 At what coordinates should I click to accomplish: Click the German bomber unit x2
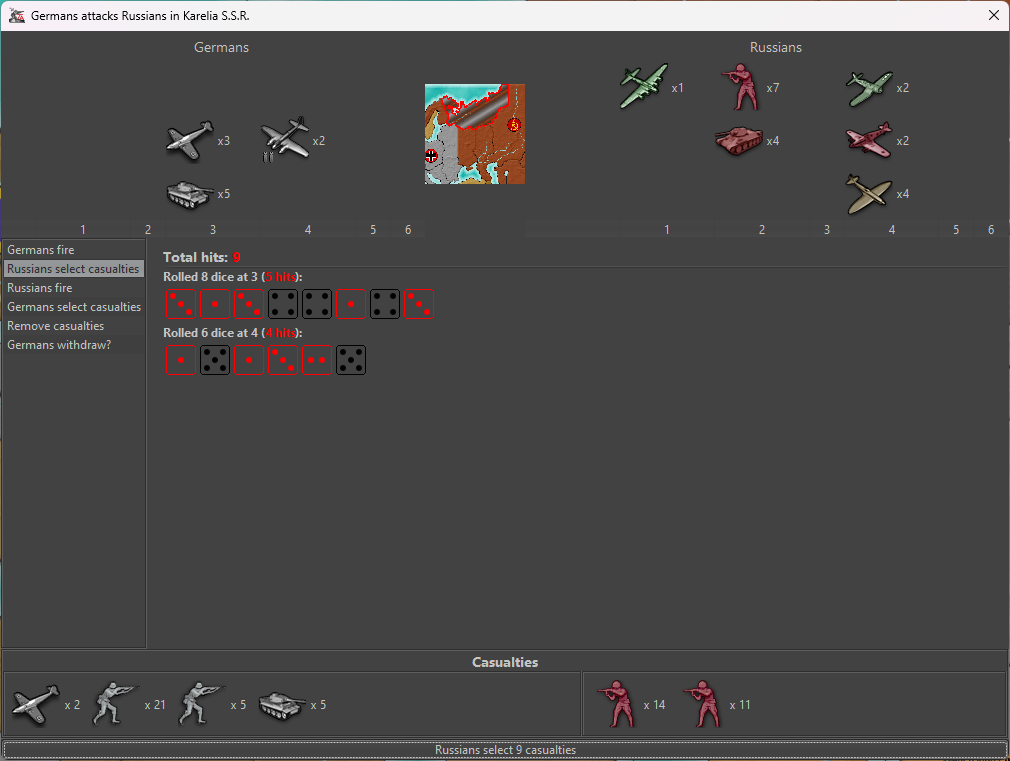coord(285,140)
